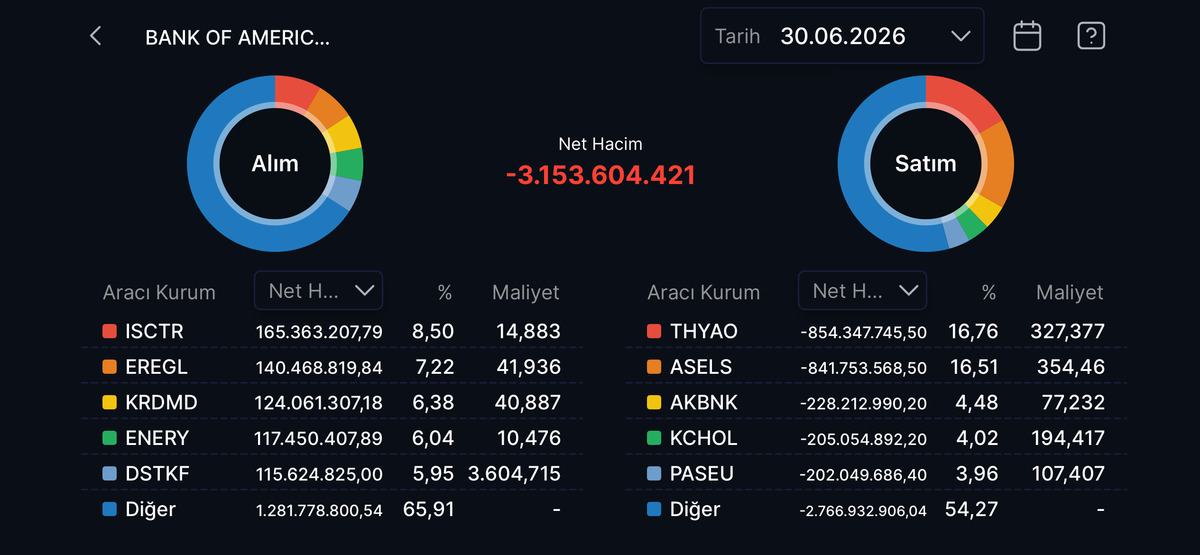Select the PASEU stock entry

701,473
